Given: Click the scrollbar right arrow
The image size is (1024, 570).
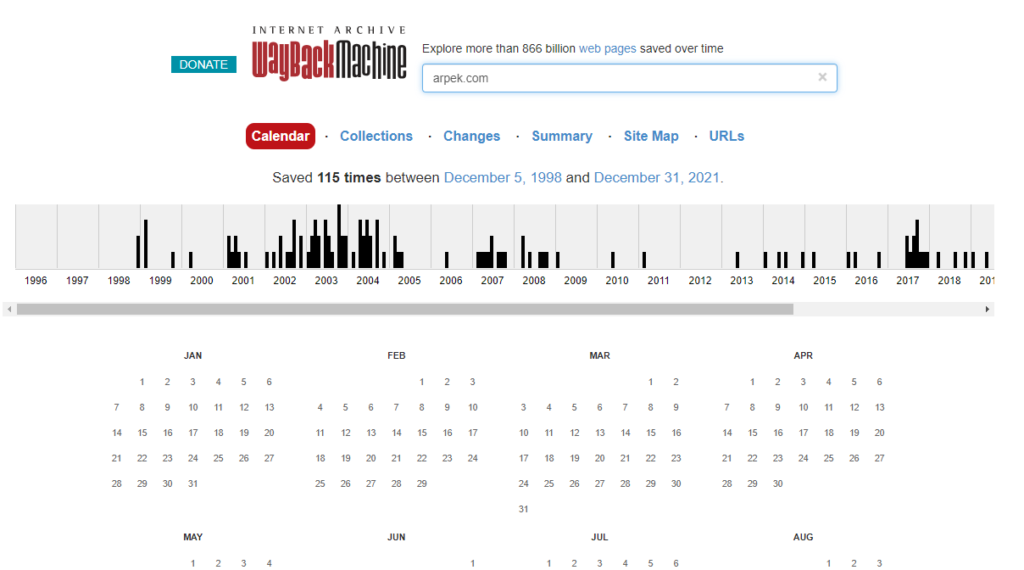Looking at the screenshot, I should coord(988,310).
